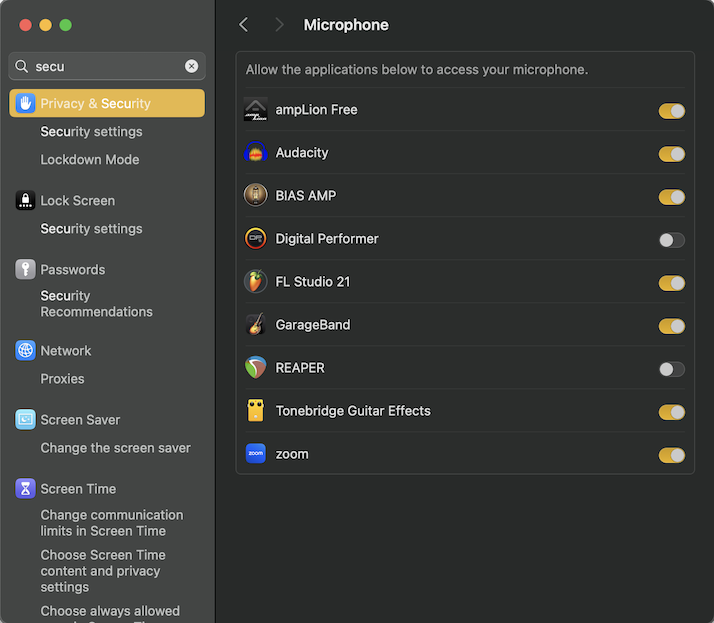
Task: Open Security settings under Lock Screen
Action: [x=91, y=229]
